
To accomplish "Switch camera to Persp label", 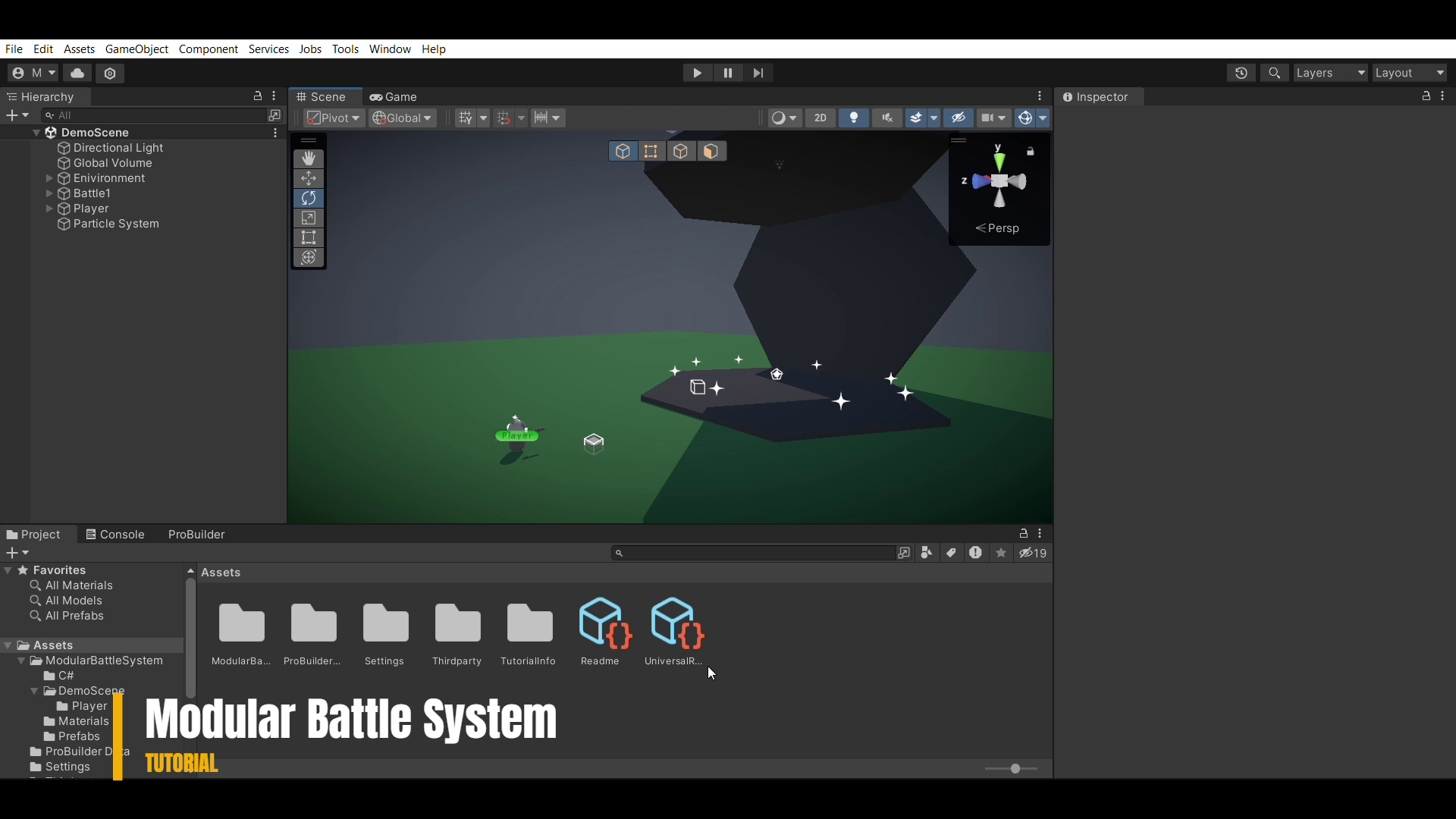I will pos(997,228).
